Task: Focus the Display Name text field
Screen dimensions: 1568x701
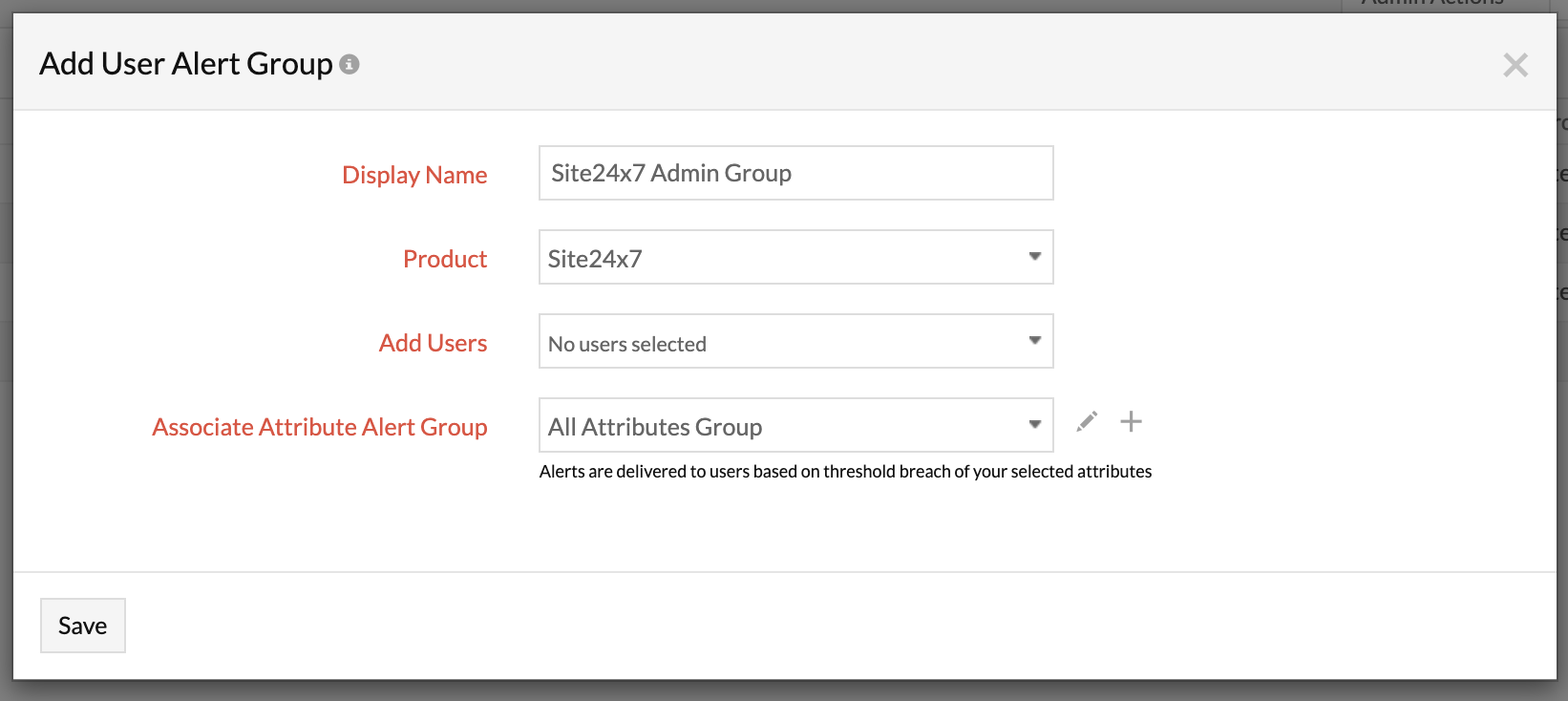Action: click(x=795, y=173)
